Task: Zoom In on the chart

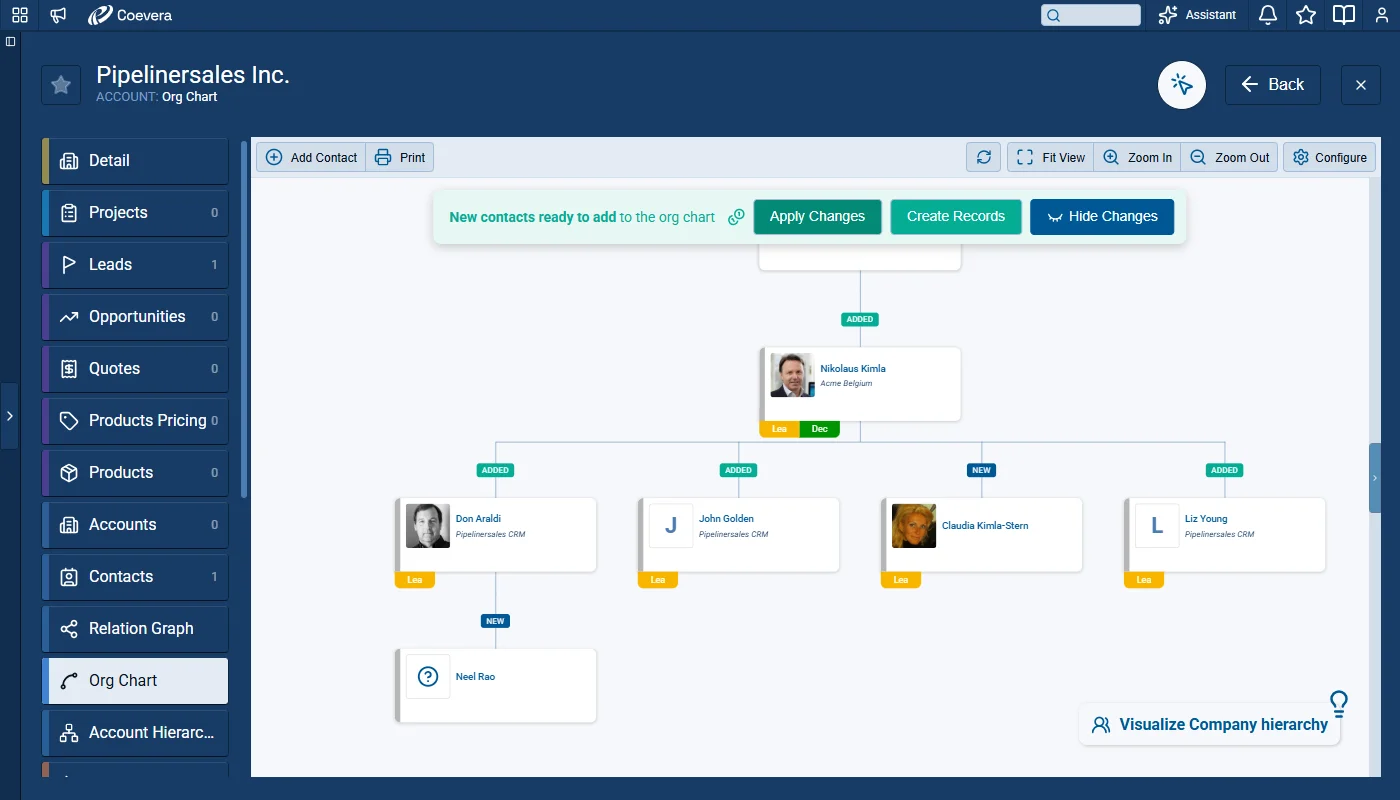Action: pos(1138,157)
